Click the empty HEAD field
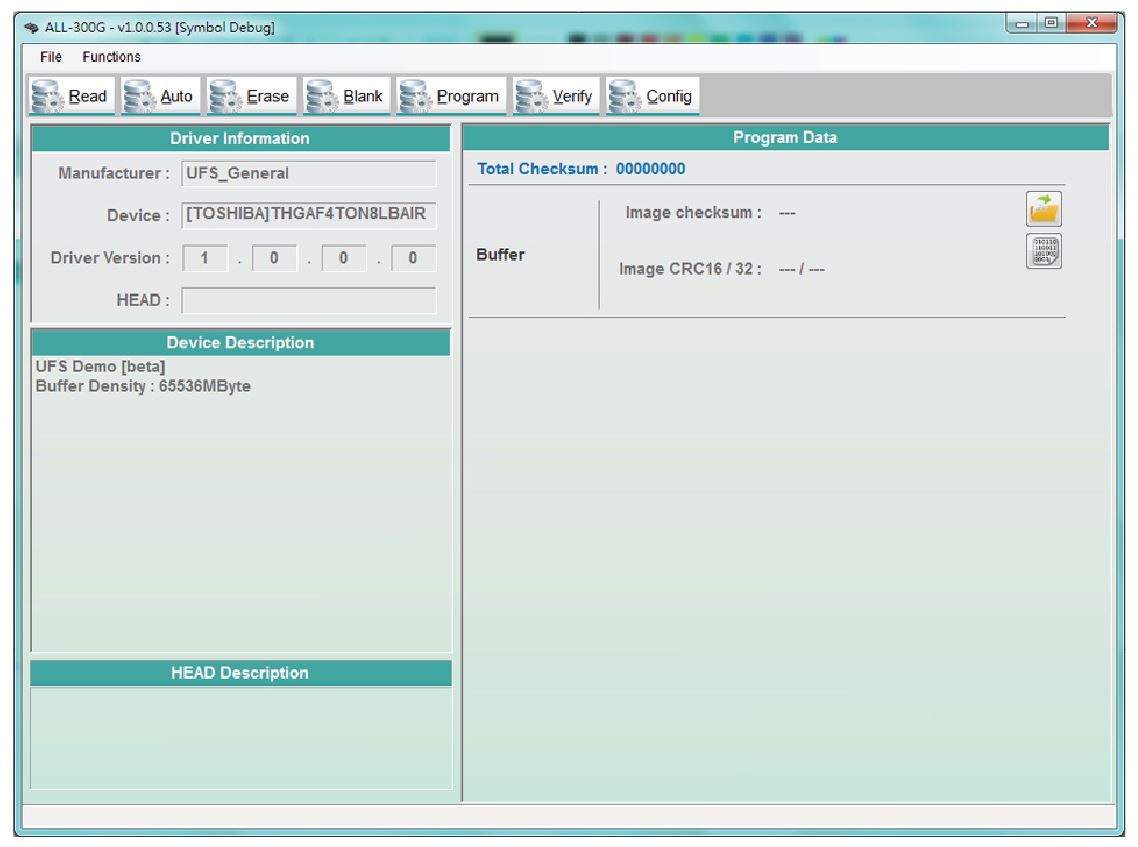Screen dimensions: 1138x847 coord(309,300)
